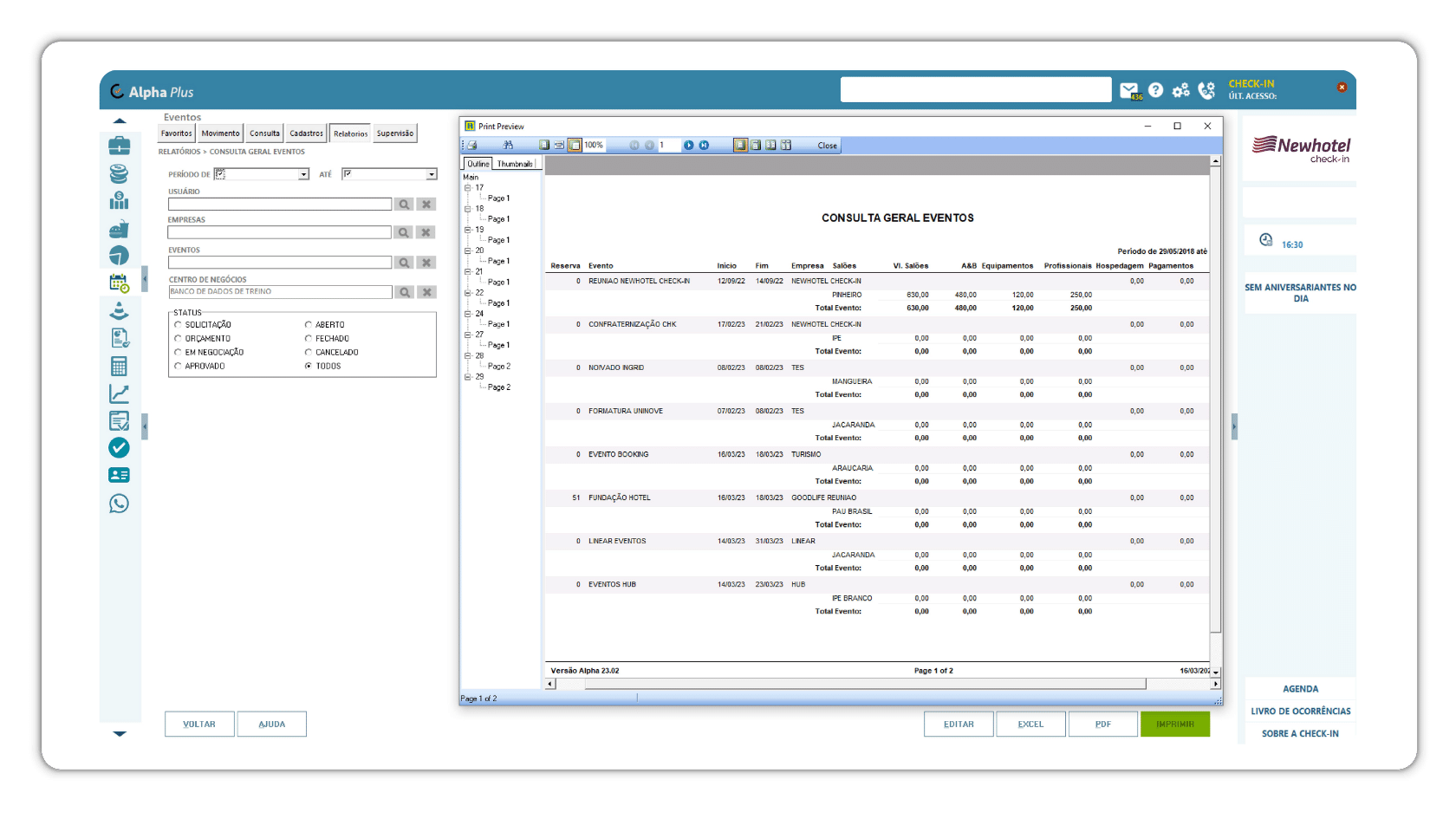Open the binoculars search icon in preview toolbar

pos(508,146)
